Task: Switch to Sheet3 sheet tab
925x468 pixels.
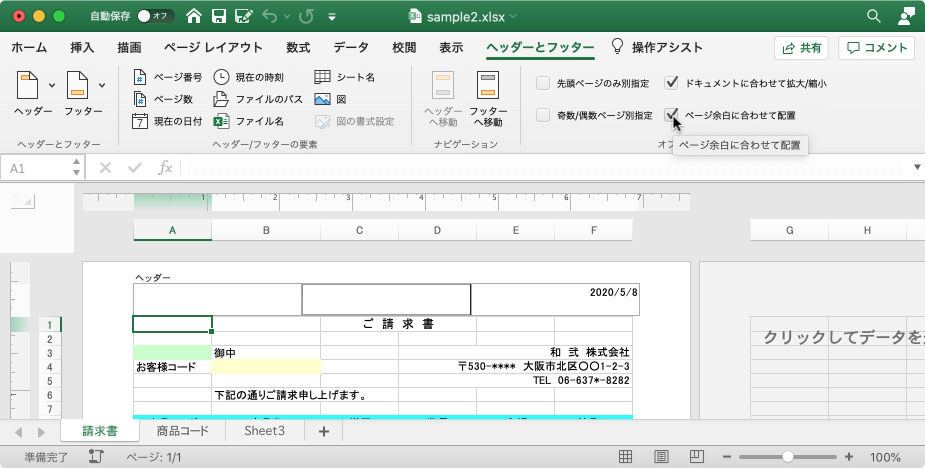Action: coord(264,431)
